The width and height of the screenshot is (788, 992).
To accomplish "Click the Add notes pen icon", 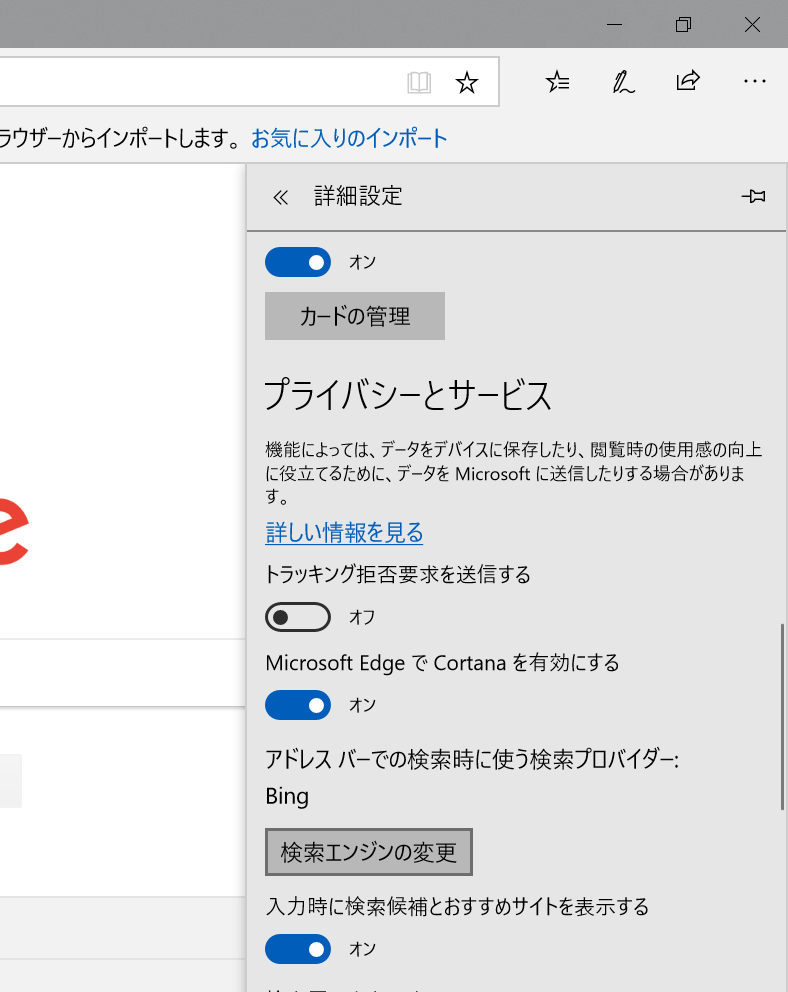I will point(624,82).
